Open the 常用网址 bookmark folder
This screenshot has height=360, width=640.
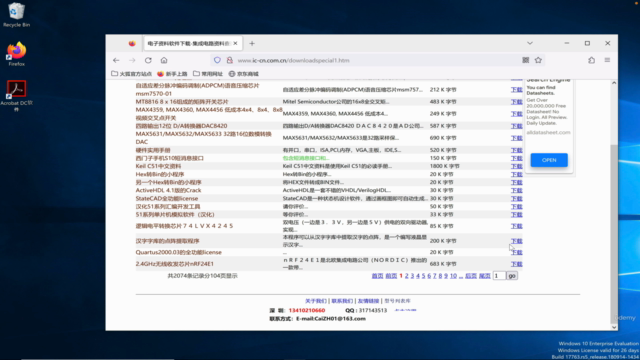(x=208, y=74)
